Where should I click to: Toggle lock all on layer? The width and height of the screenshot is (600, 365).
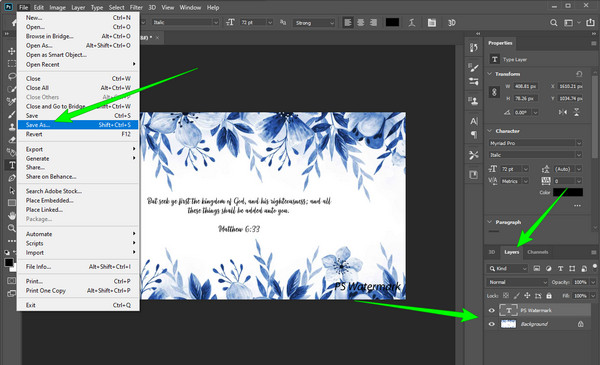(x=549, y=295)
